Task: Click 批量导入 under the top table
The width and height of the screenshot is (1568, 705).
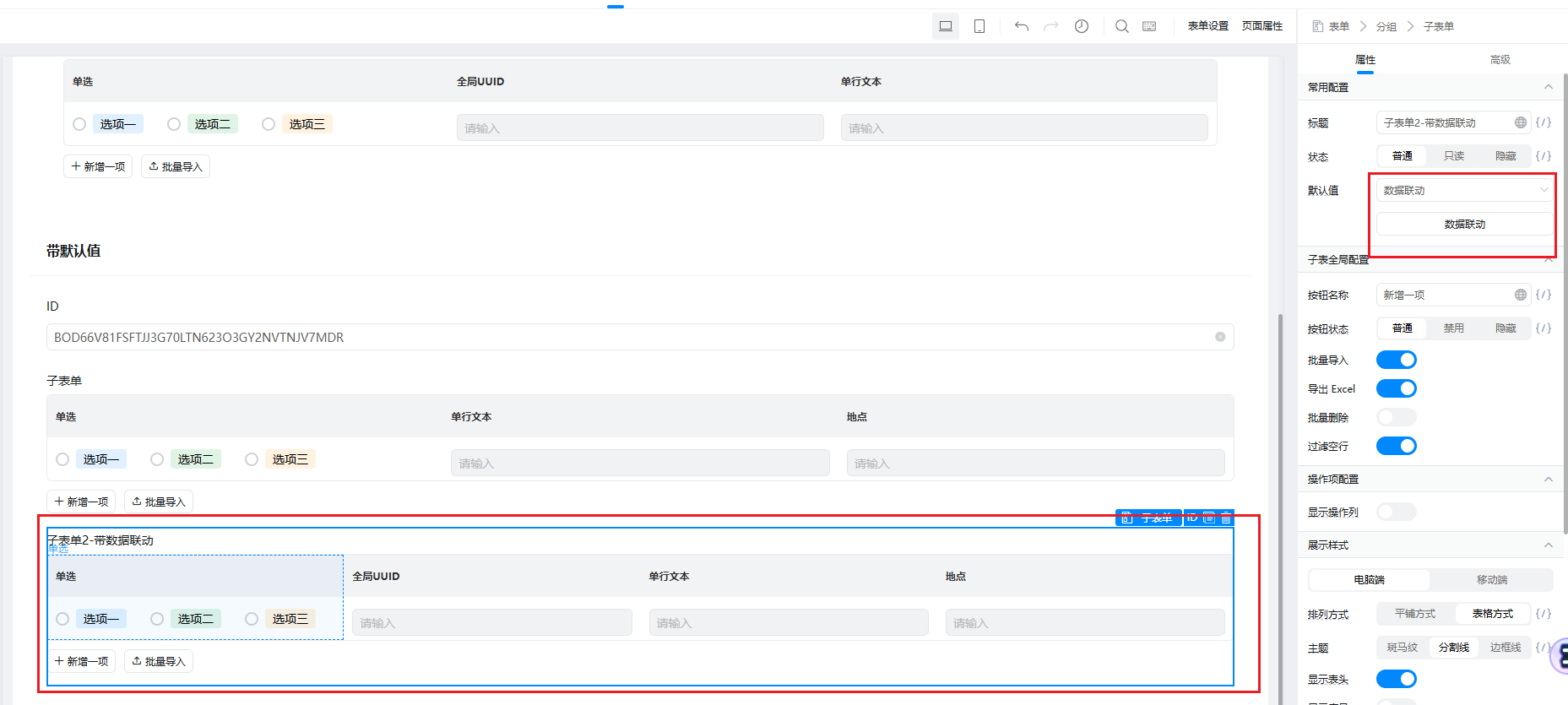Action: [x=176, y=166]
